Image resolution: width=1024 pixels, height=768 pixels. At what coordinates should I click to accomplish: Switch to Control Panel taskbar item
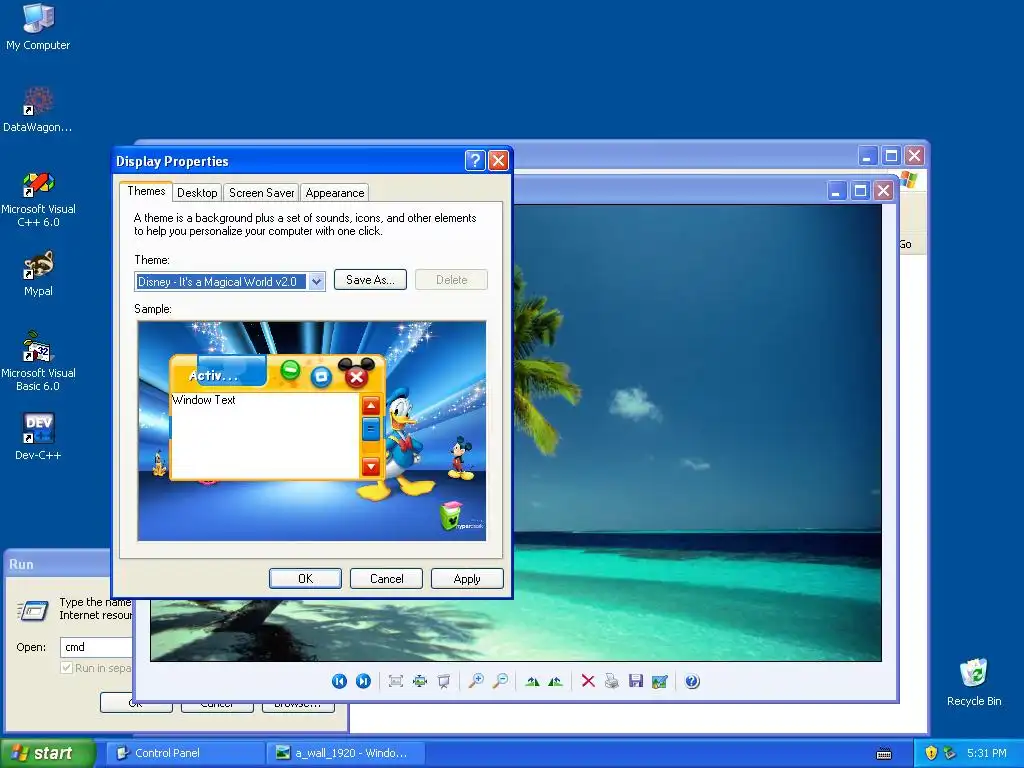[184, 753]
